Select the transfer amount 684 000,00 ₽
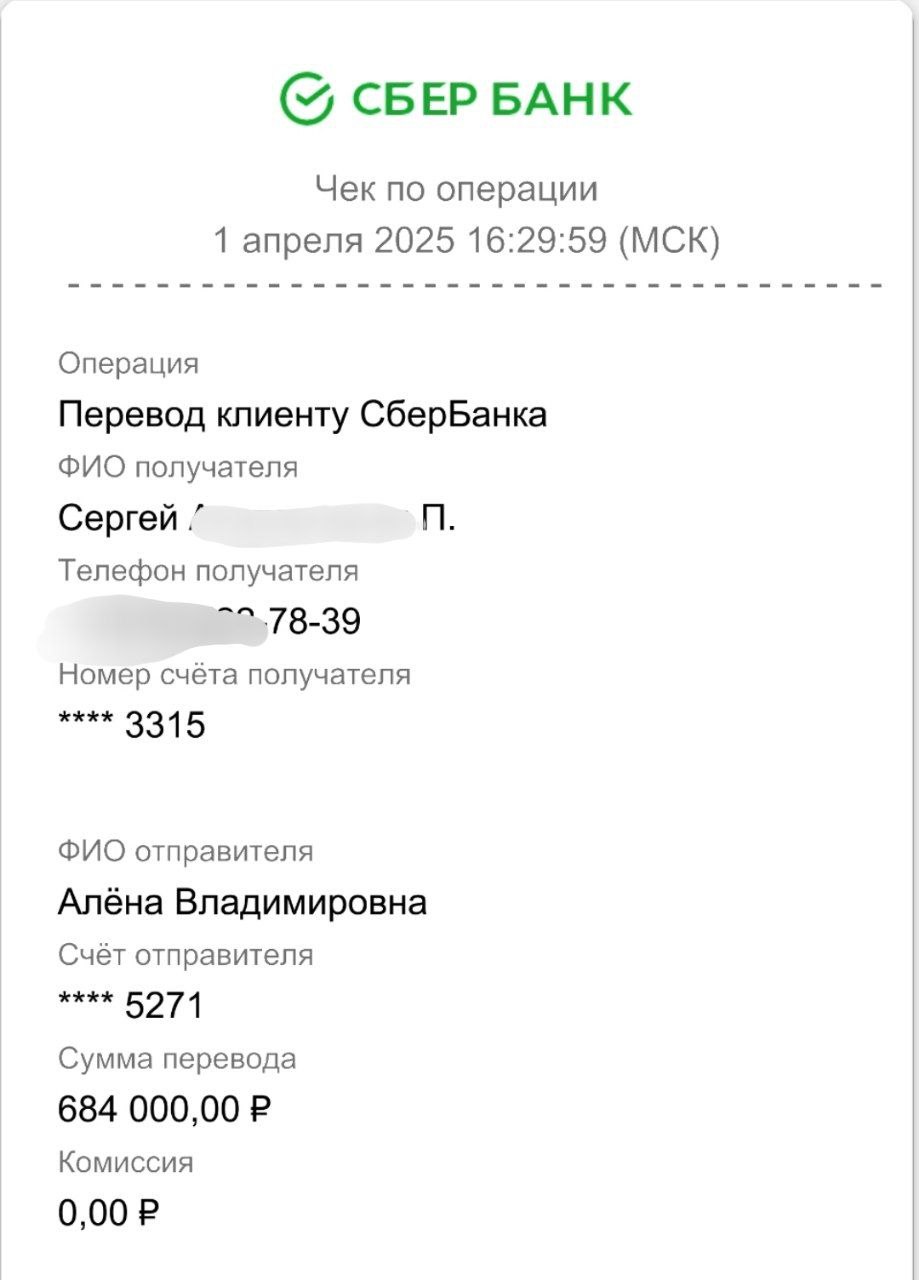The height and width of the screenshot is (1280, 919). click(165, 1109)
